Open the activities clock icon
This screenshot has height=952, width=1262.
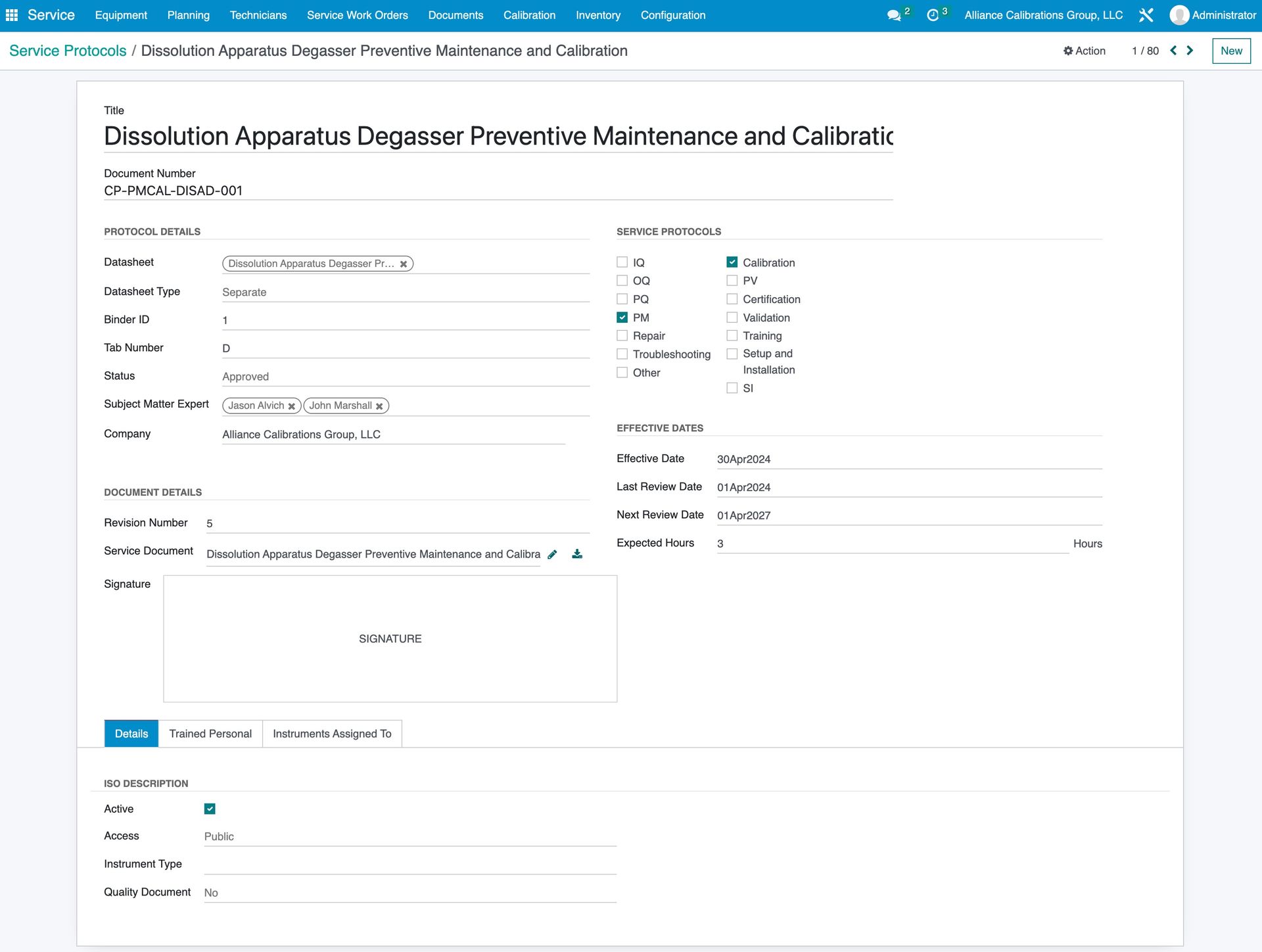[934, 14]
